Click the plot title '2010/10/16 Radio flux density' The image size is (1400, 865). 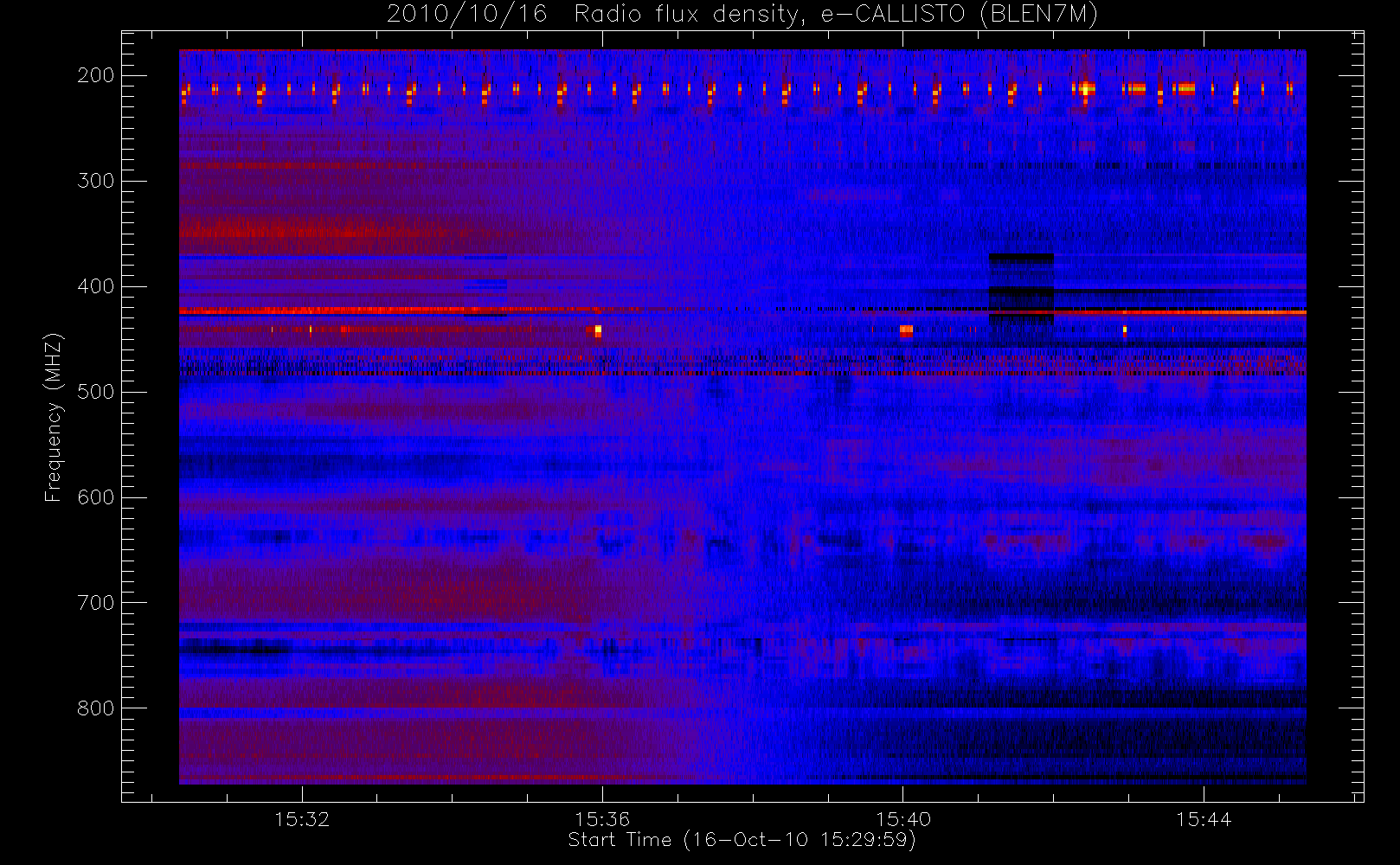742,14
